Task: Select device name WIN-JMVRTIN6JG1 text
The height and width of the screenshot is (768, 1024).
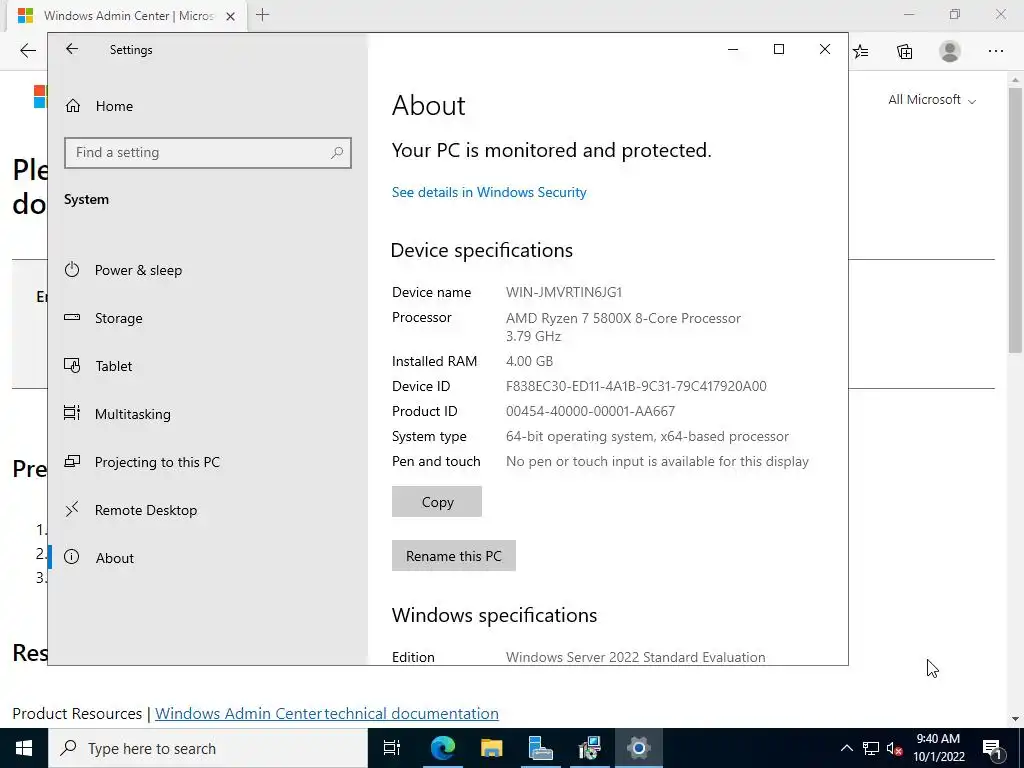Action: 564,293
